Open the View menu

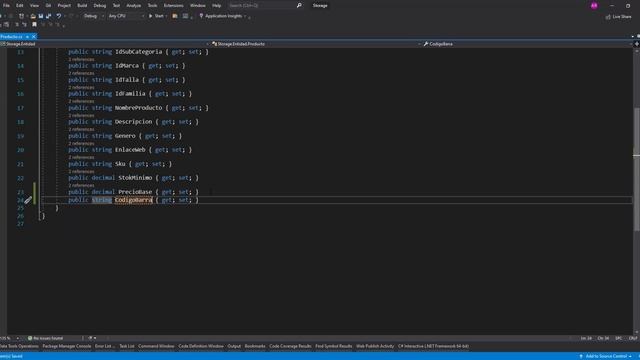(x=34, y=5)
